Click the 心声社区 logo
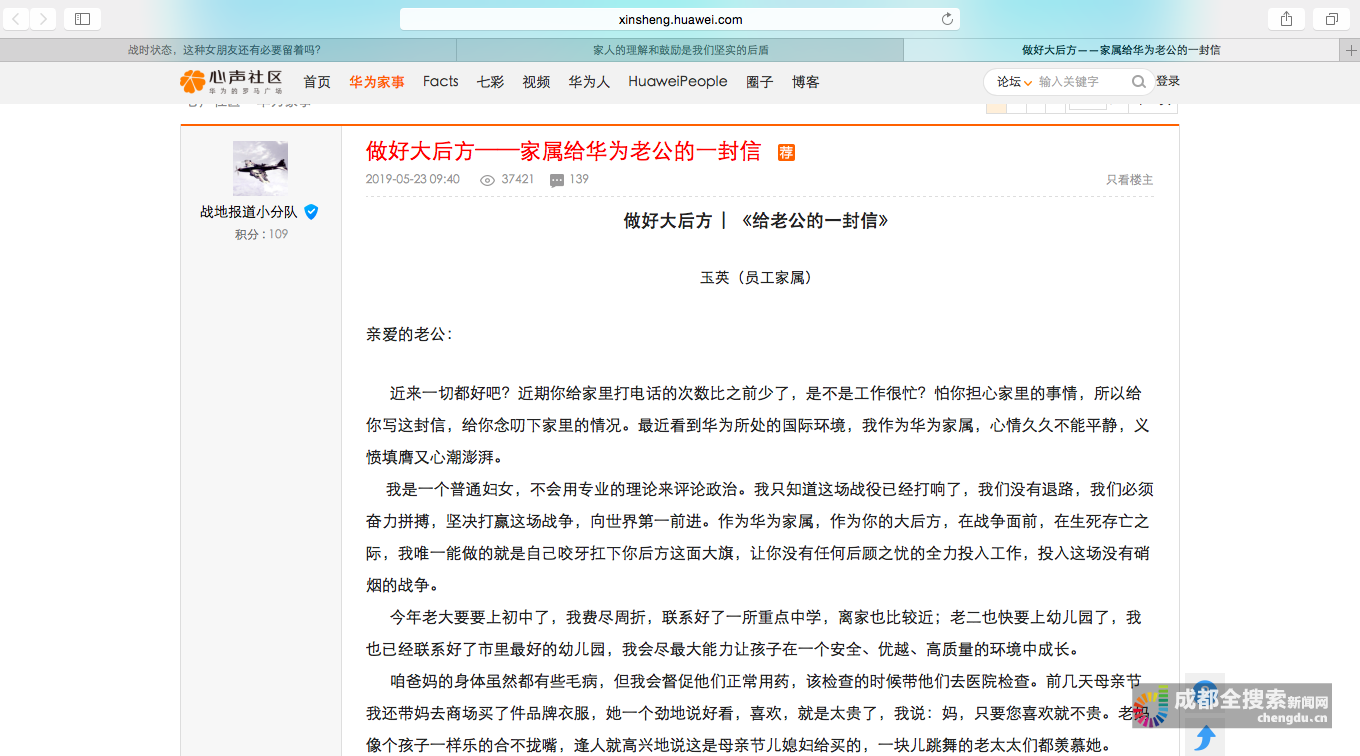The width and height of the screenshot is (1360, 756). click(231, 82)
